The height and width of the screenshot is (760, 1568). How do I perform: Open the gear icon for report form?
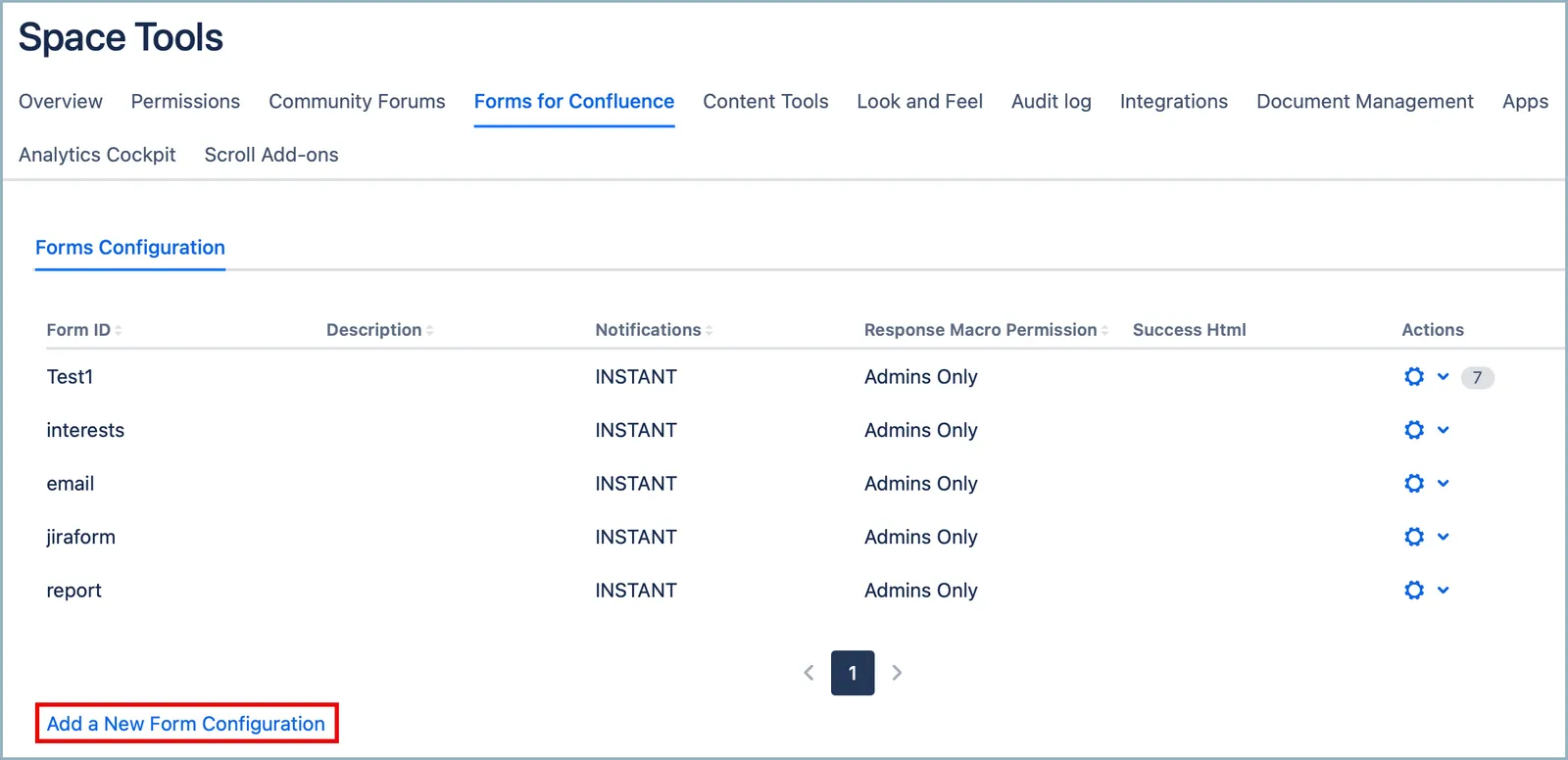point(1414,591)
